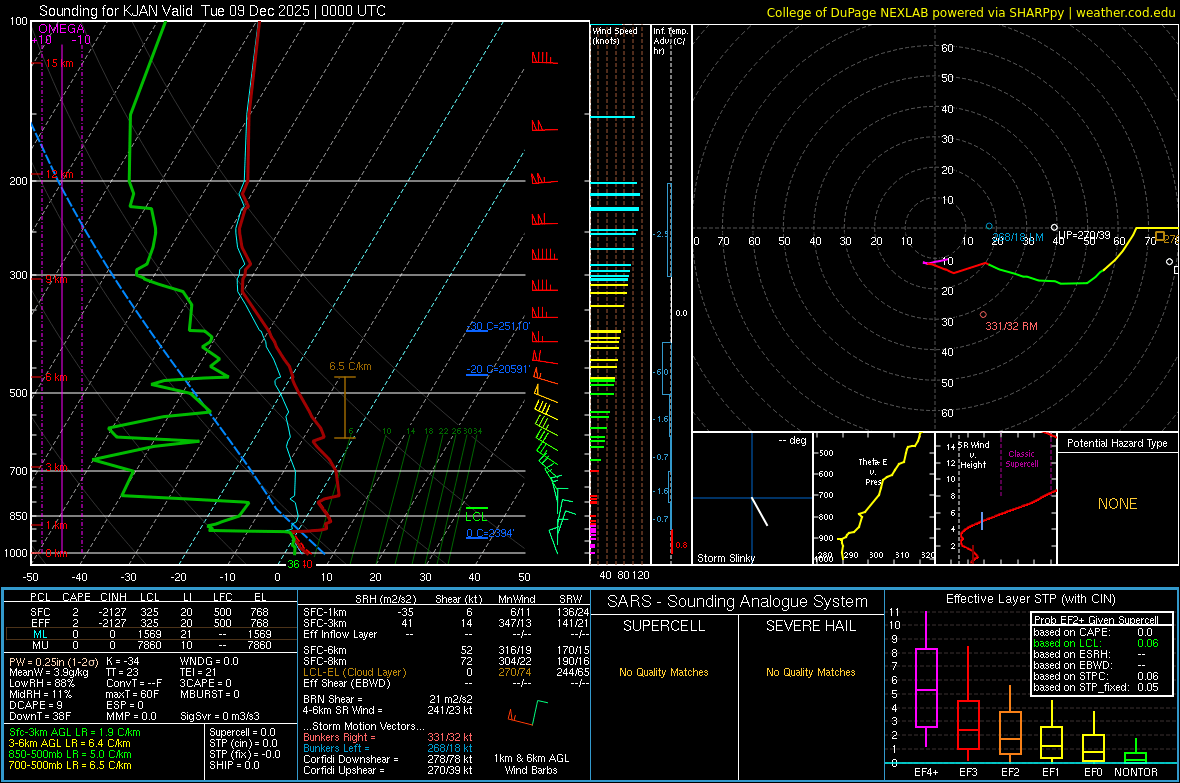Click the Bunkers Right mover circle on hodograph
Screen dimensions: 1180x783
point(983,315)
